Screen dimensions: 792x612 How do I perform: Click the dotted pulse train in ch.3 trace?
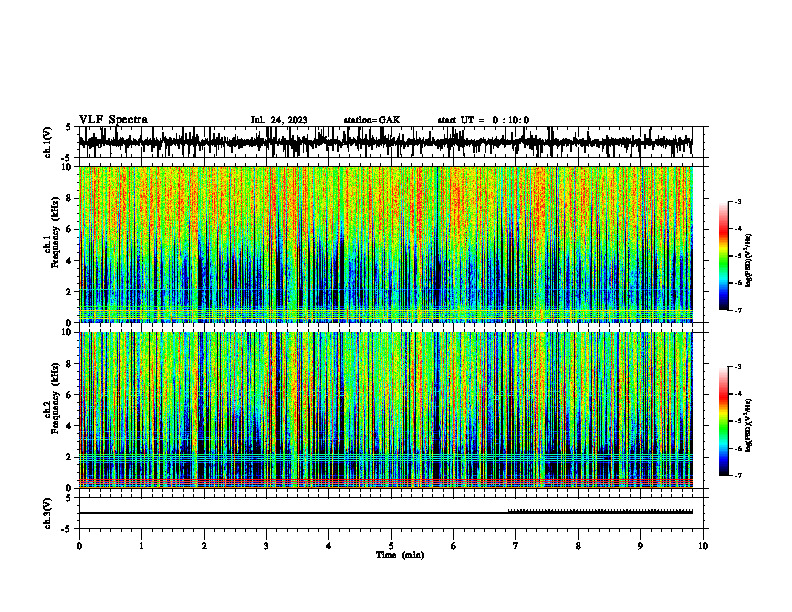point(600,511)
